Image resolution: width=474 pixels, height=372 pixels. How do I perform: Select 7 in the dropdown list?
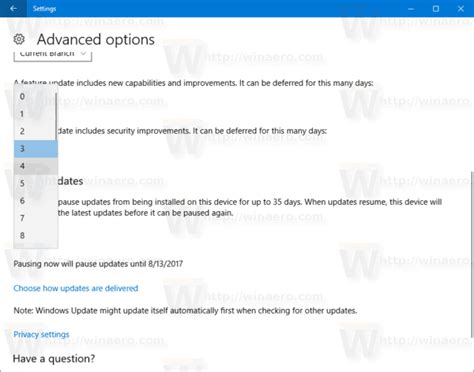36,218
